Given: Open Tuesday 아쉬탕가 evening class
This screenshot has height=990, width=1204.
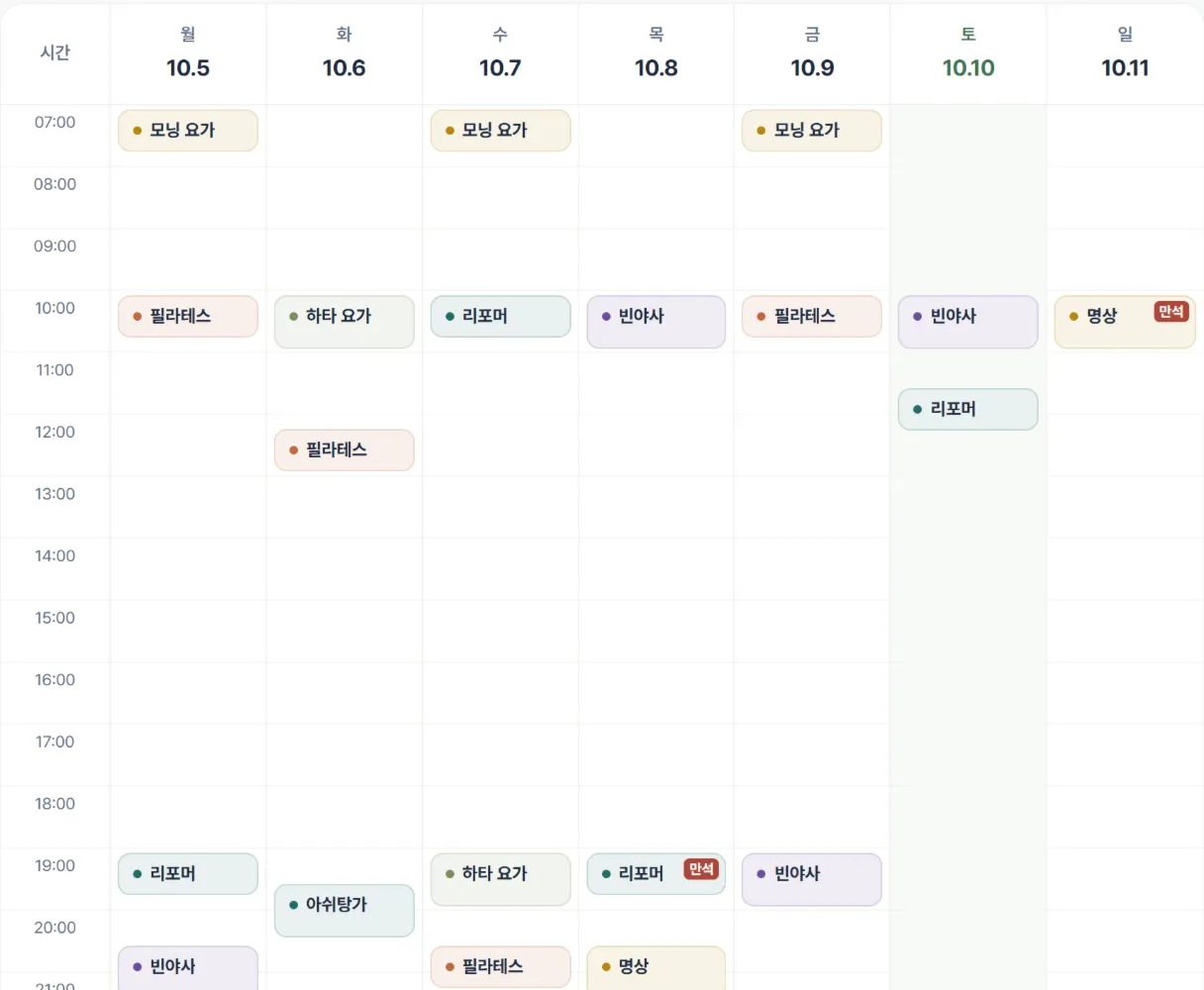Looking at the screenshot, I should click(345, 911).
